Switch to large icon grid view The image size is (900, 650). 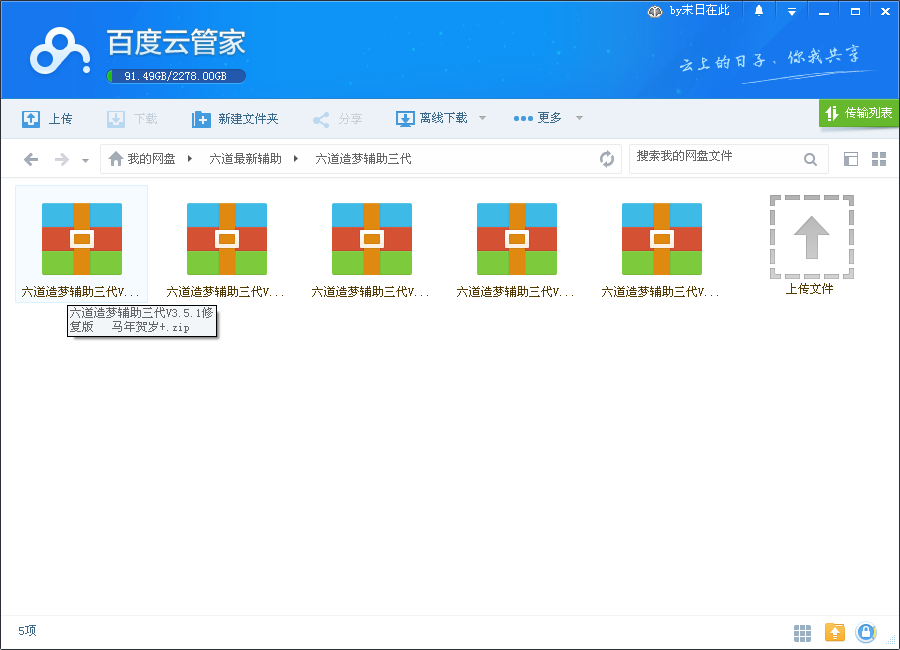[879, 159]
